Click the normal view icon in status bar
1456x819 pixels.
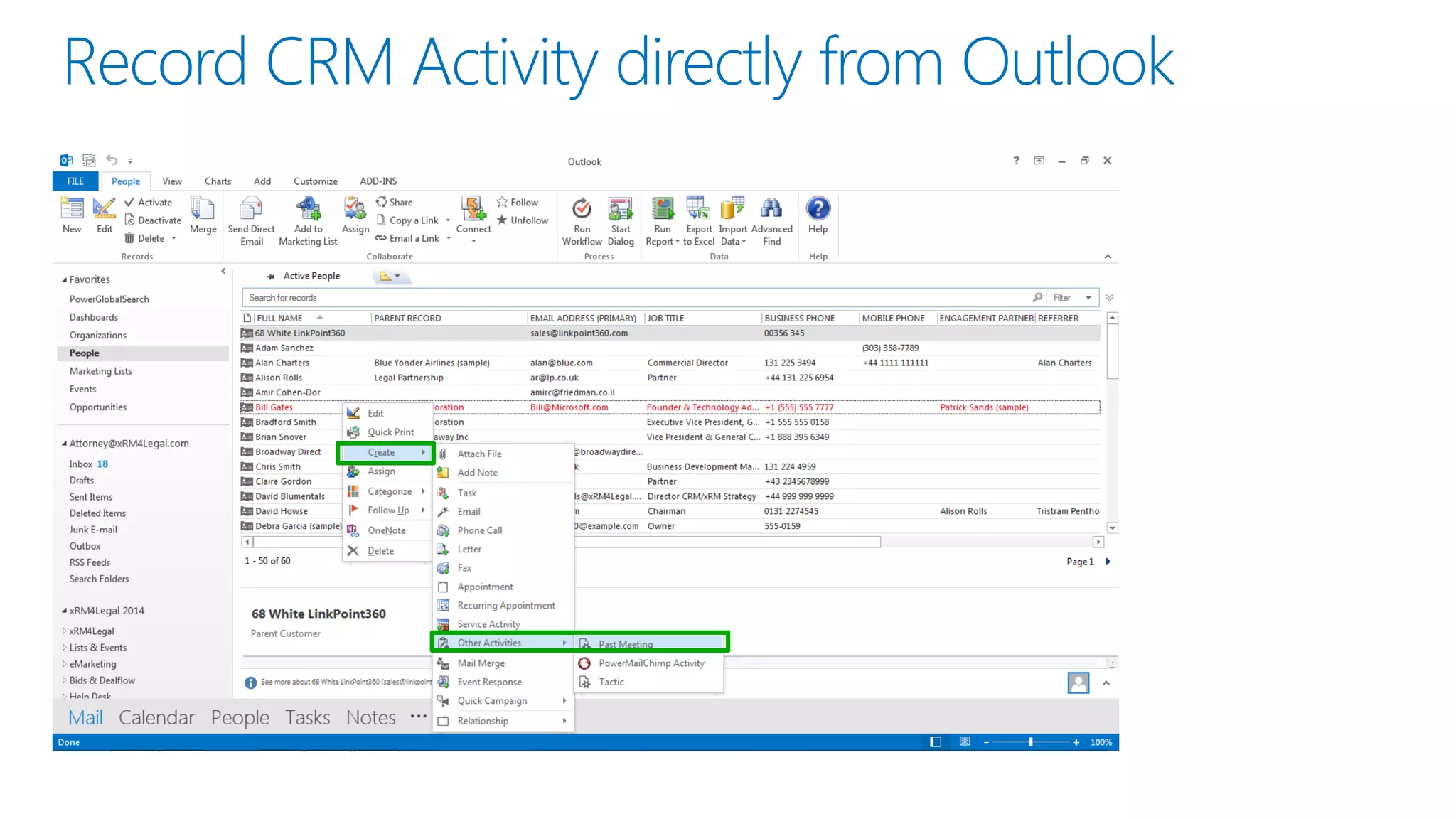click(936, 742)
